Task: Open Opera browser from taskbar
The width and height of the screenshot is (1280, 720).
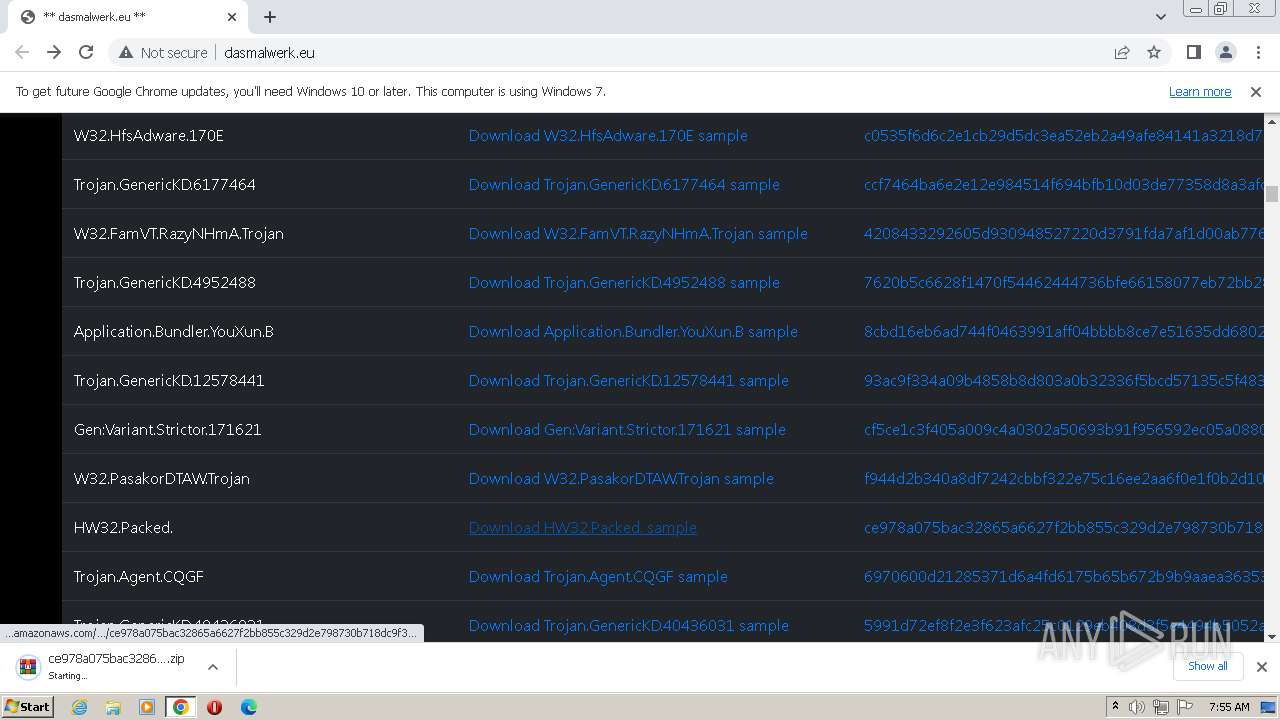Action: click(214, 707)
